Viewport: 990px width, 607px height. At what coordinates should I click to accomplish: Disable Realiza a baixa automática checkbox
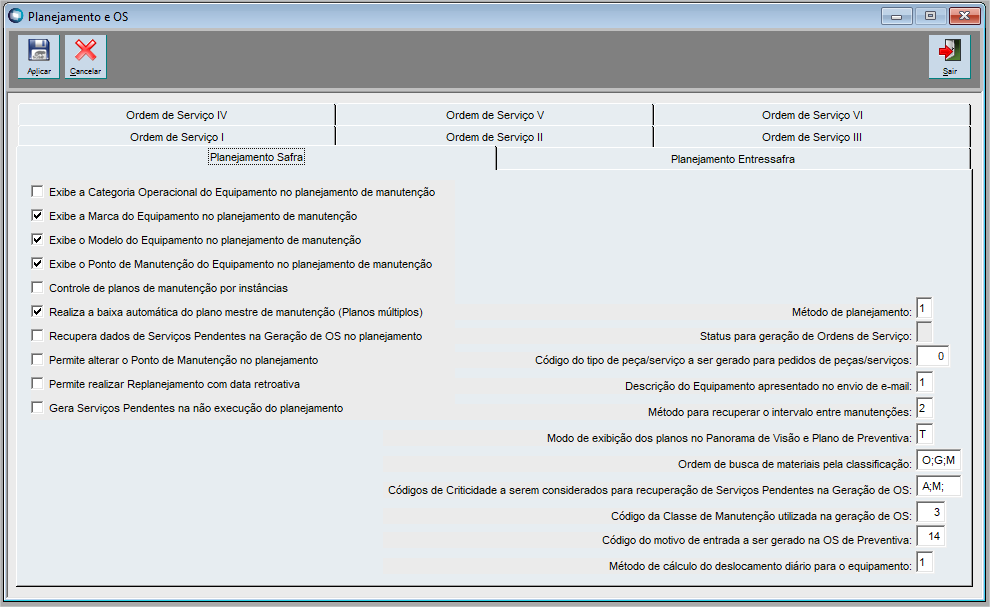coord(37,311)
